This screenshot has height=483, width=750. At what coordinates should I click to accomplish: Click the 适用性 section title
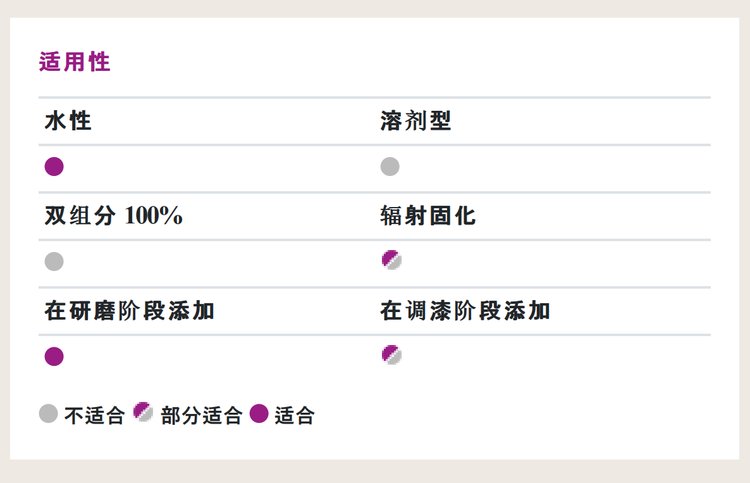[x=75, y=62]
